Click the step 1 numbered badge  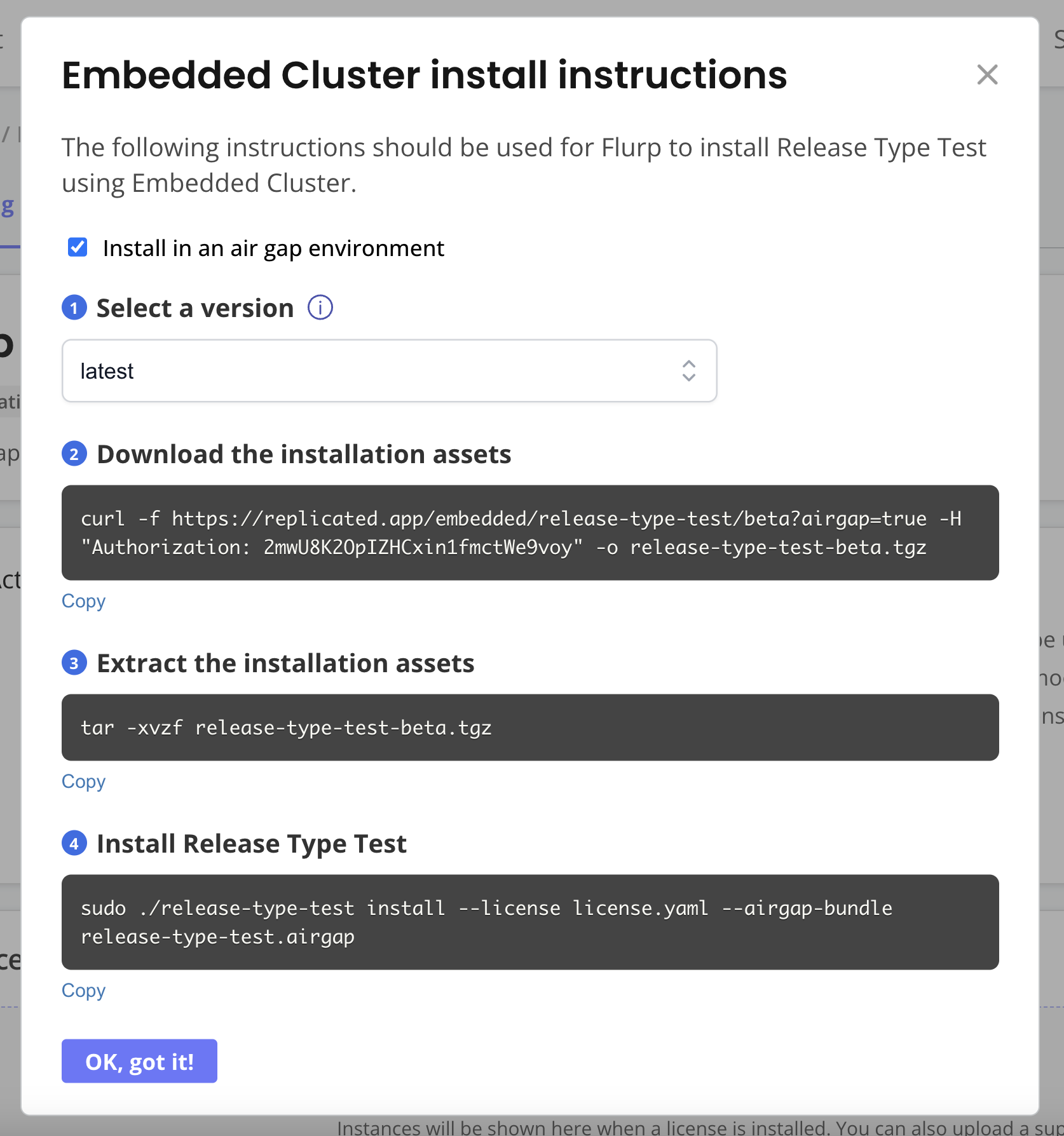click(74, 308)
